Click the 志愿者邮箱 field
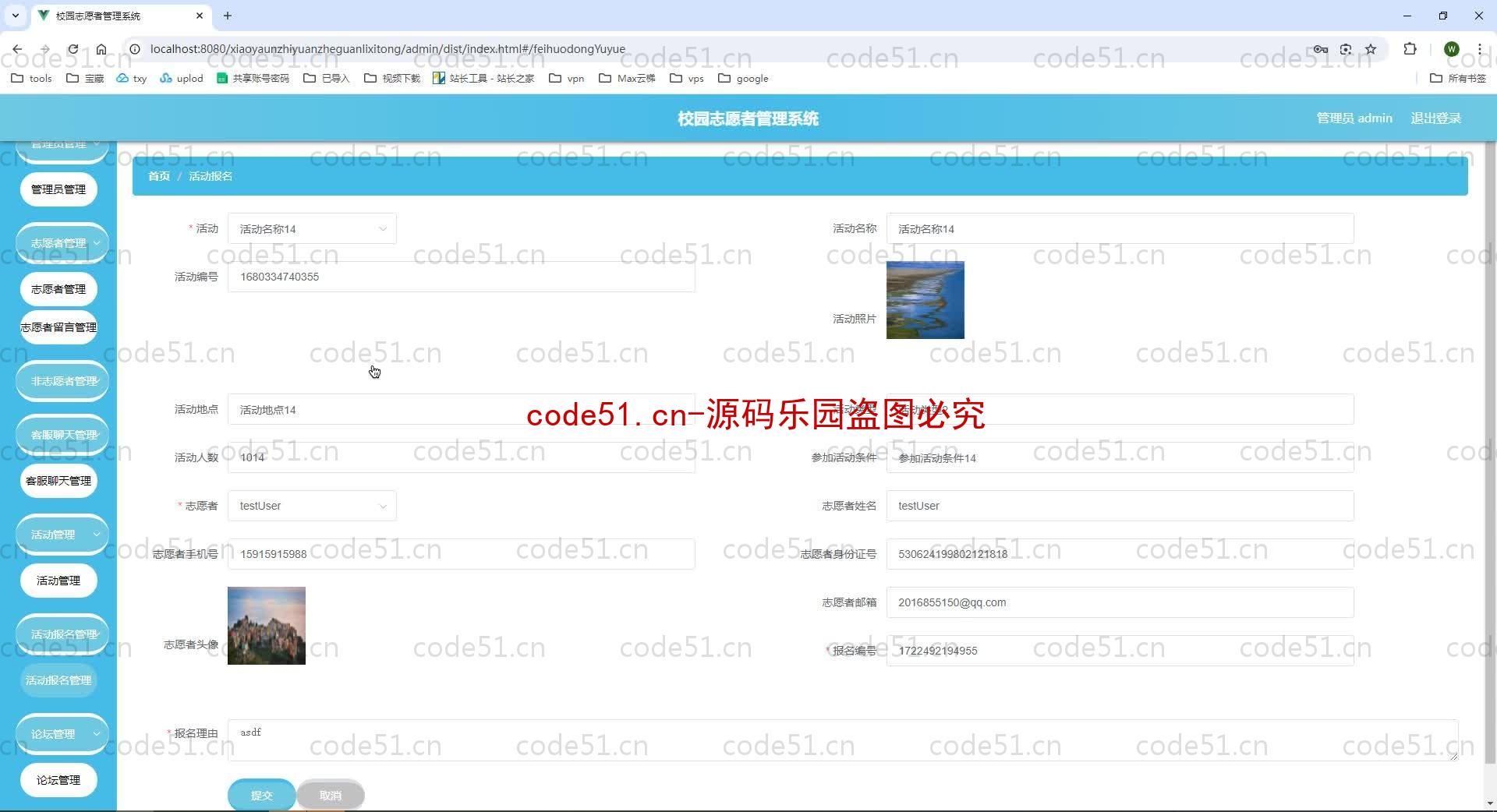This screenshot has width=1497, height=812. (x=1120, y=602)
